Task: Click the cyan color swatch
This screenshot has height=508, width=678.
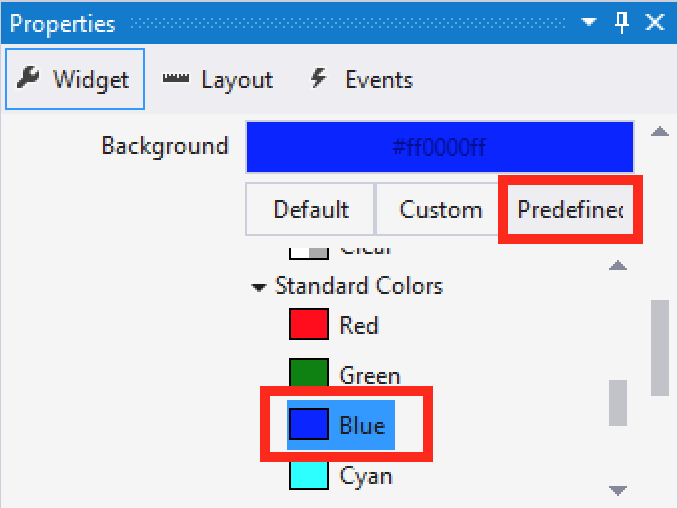Action: [x=309, y=475]
